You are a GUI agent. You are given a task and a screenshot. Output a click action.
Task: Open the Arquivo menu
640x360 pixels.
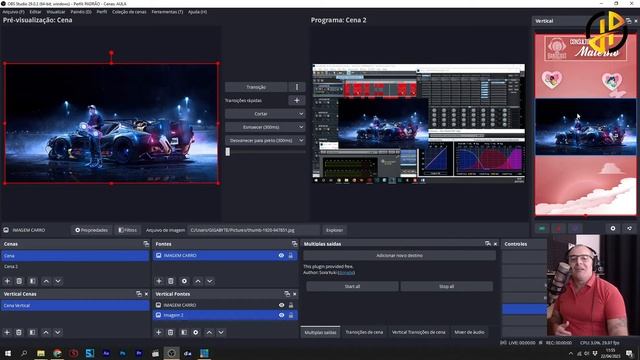[13, 12]
